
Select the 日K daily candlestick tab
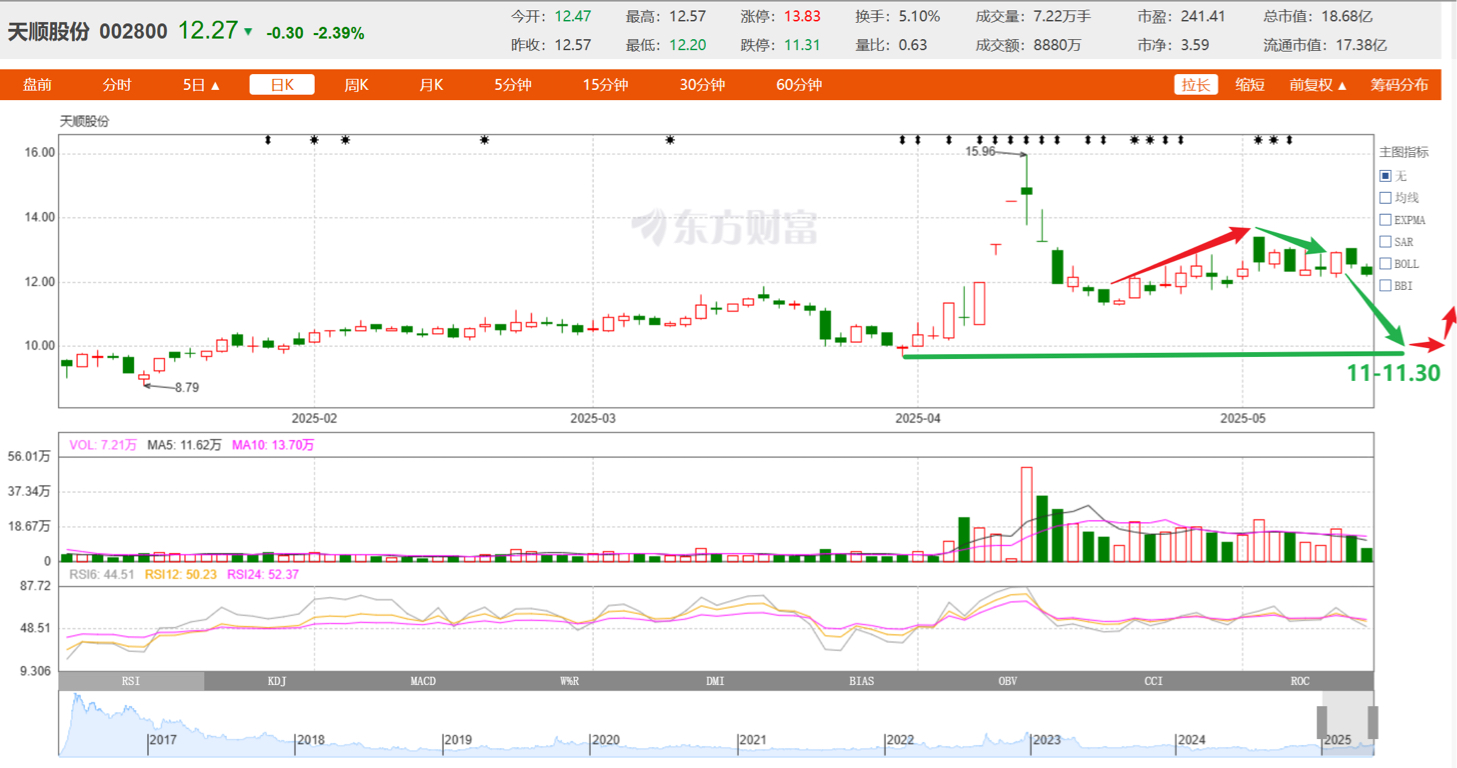pyautogui.click(x=282, y=85)
